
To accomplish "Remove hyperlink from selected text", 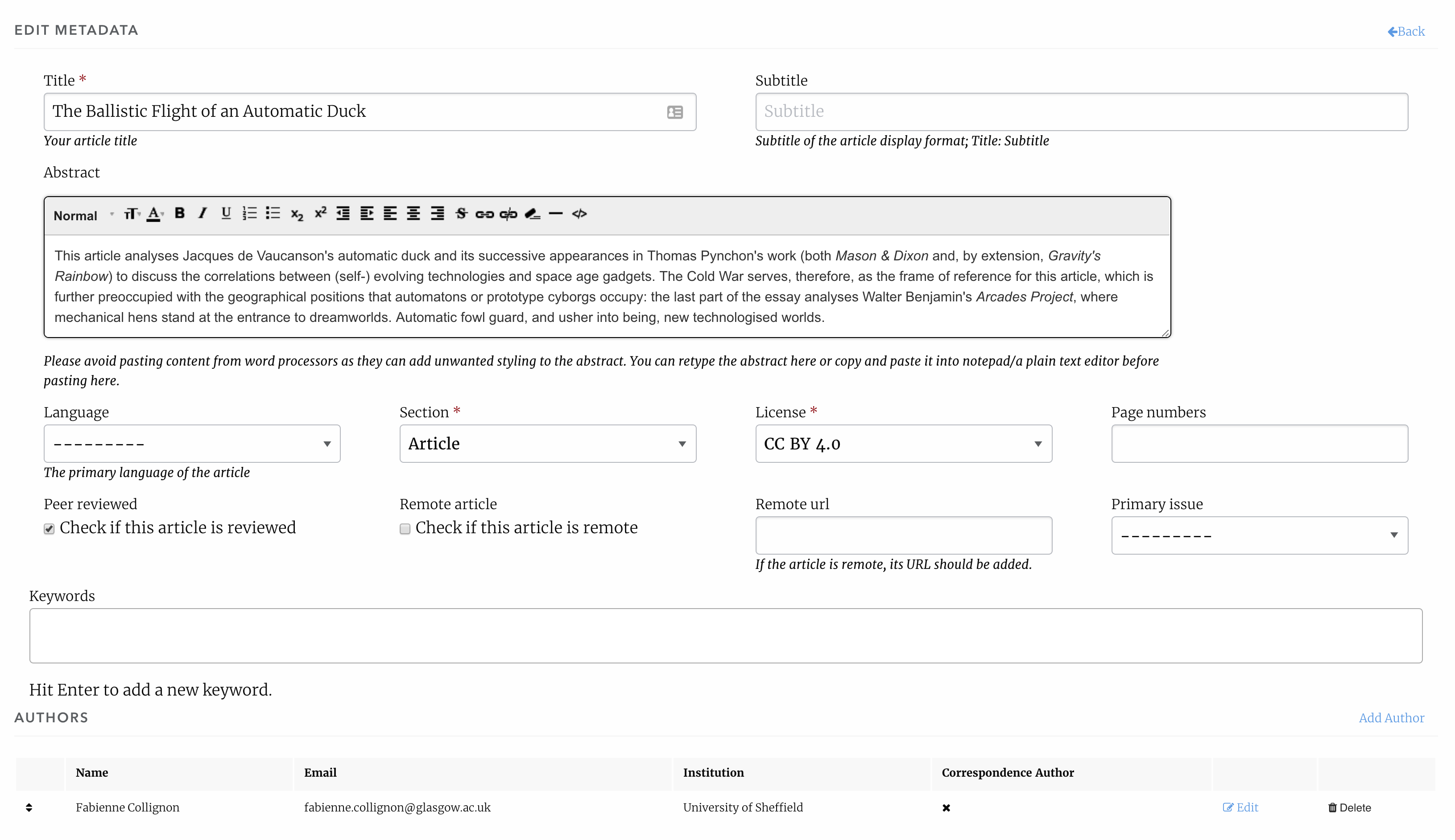I will [508, 214].
